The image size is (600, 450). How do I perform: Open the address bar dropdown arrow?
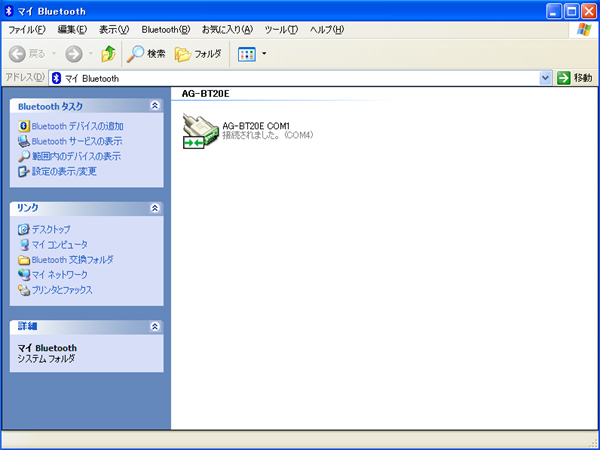click(x=545, y=78)
